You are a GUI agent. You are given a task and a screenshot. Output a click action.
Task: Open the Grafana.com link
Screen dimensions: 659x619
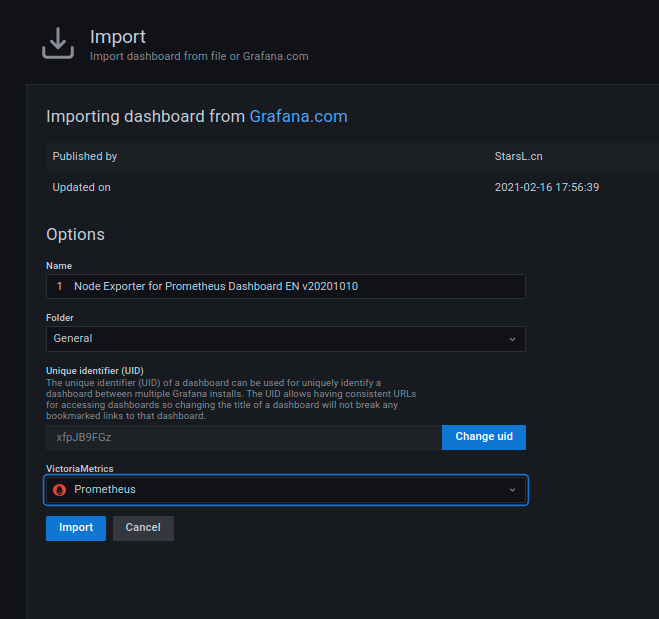click(x=298, y=116)
